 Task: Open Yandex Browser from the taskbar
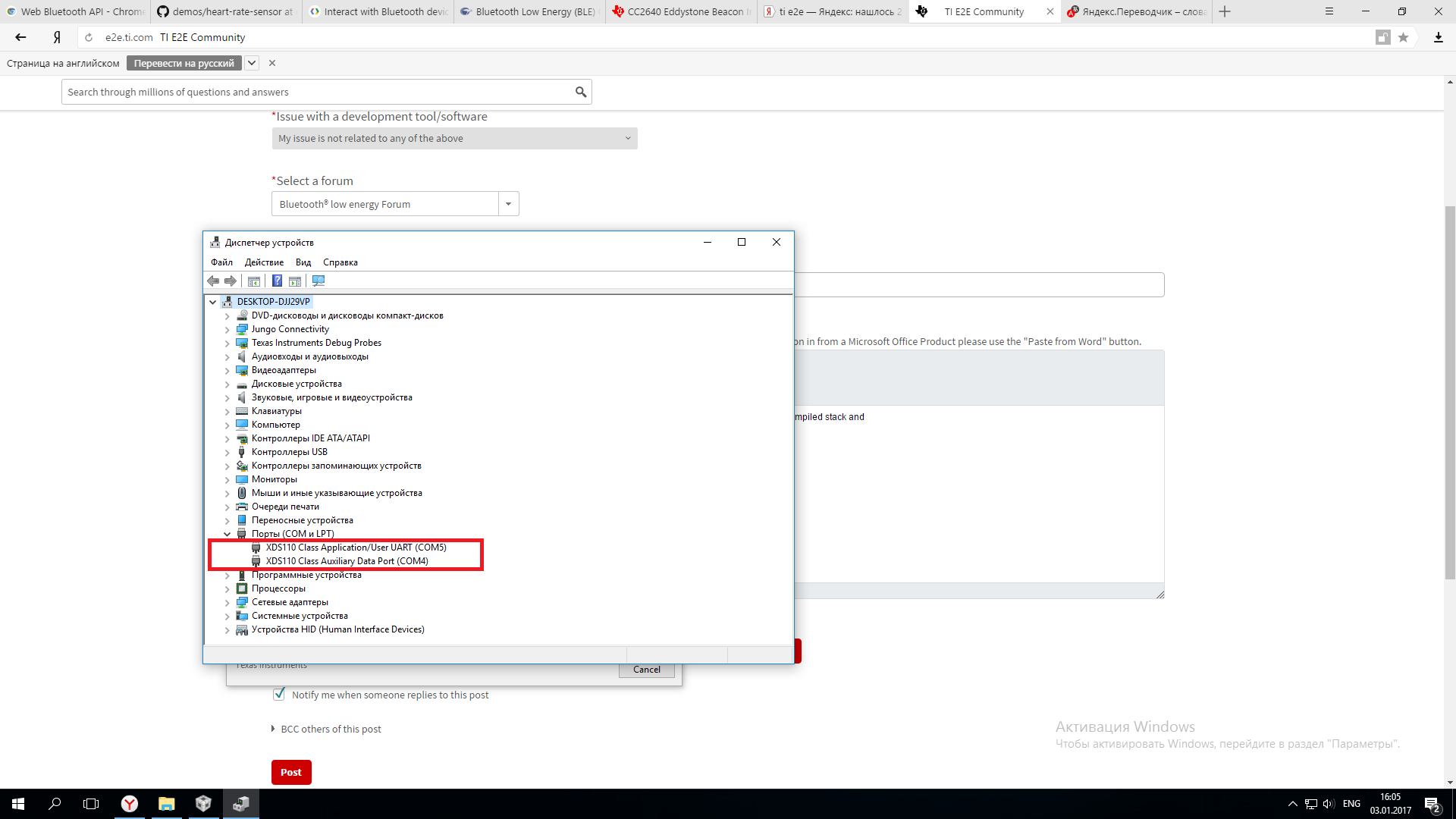click(130, 804)
